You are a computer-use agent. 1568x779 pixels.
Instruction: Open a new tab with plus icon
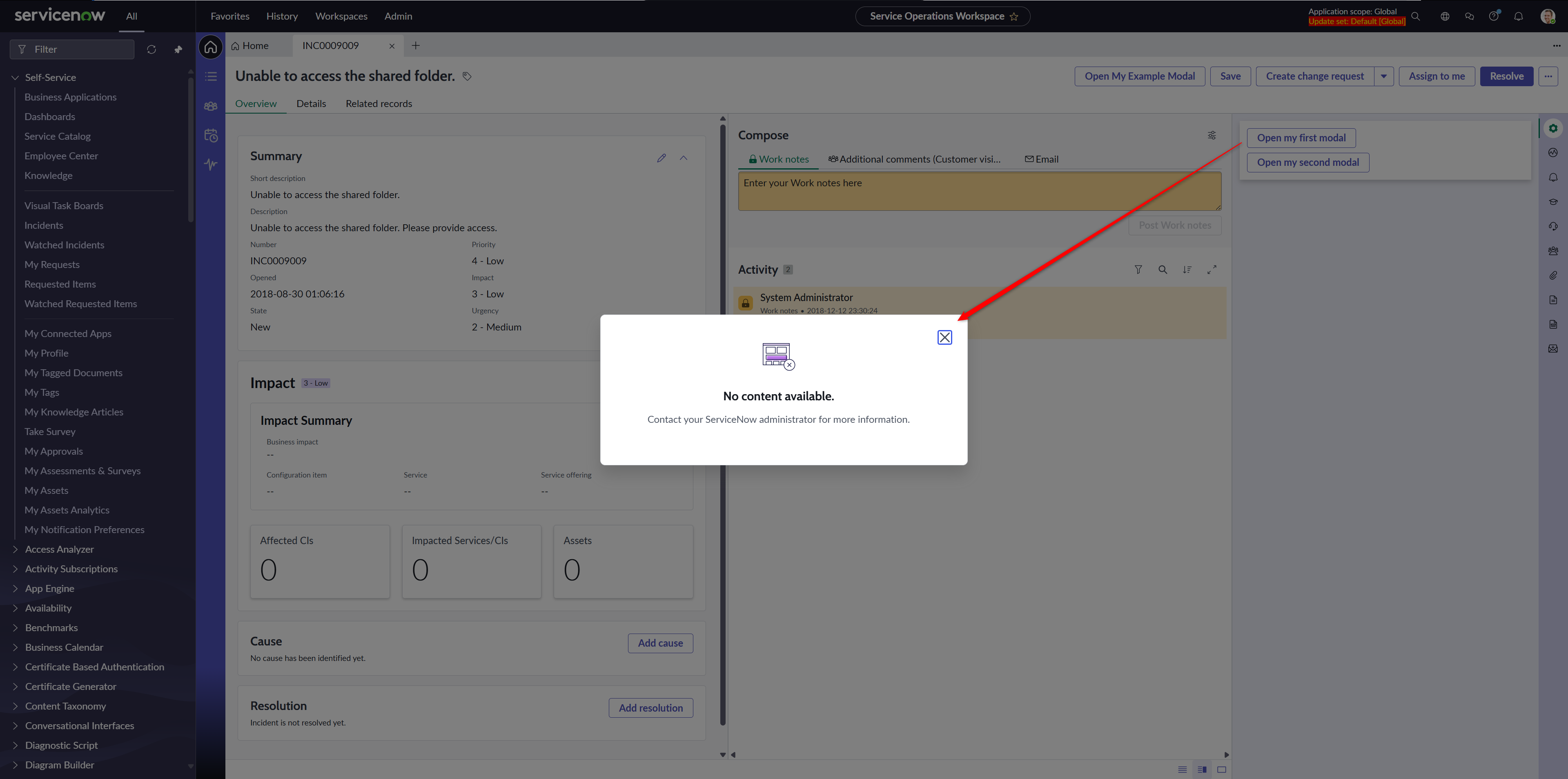(415, 46)
